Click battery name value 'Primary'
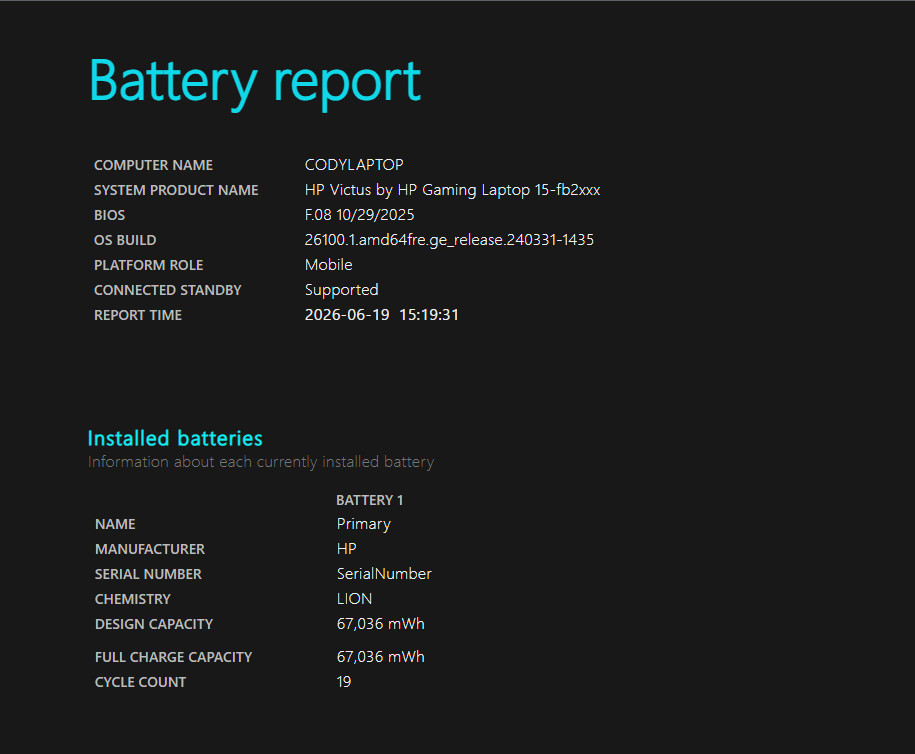This screenshot has width=915, height=754. tap(364, 525)
